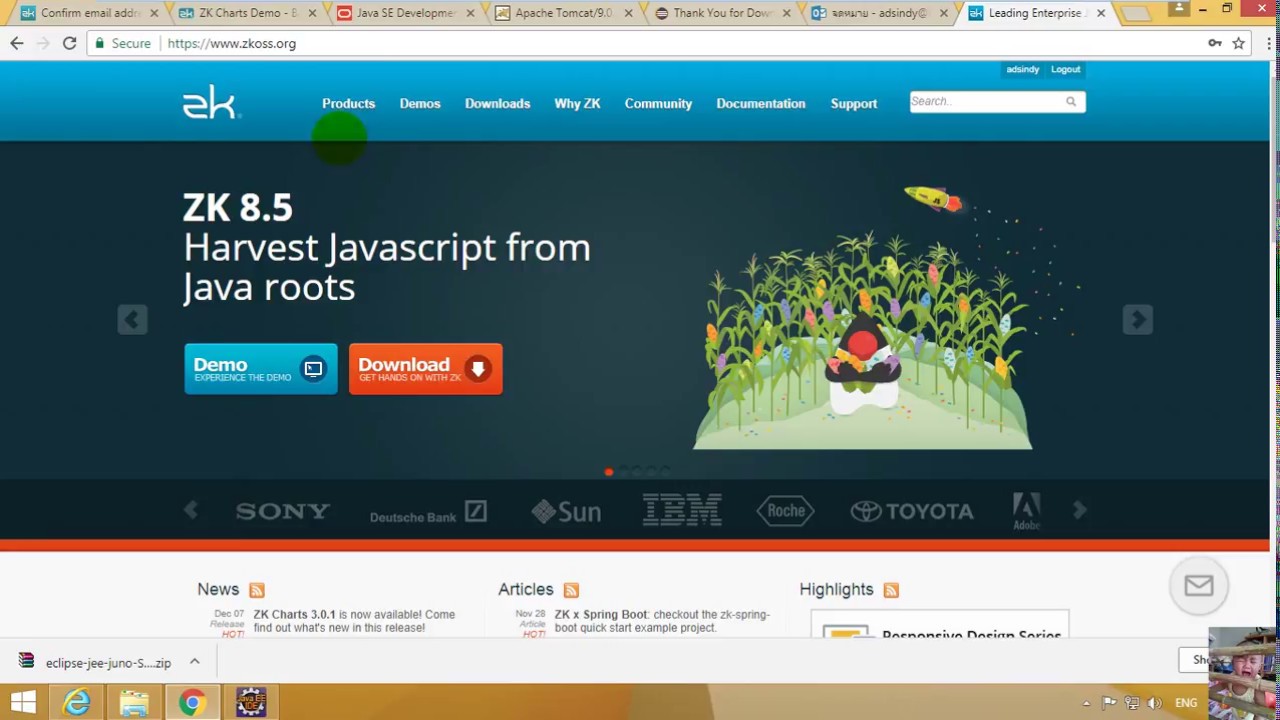
Task: Reload the page with refresh icon
Action: pos(69,43)
